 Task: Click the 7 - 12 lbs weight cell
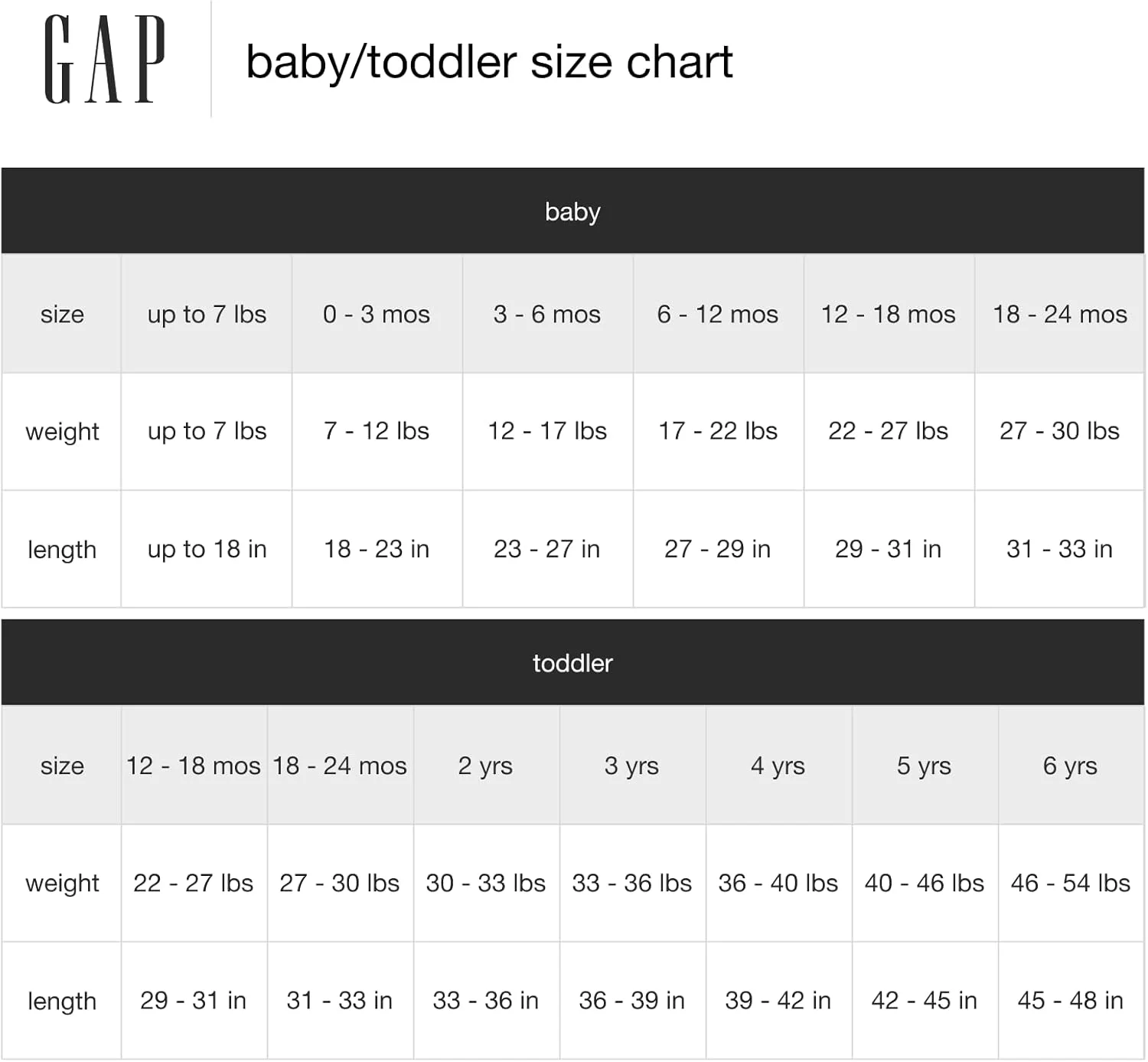pyautogui.click(x=377, y=431)
